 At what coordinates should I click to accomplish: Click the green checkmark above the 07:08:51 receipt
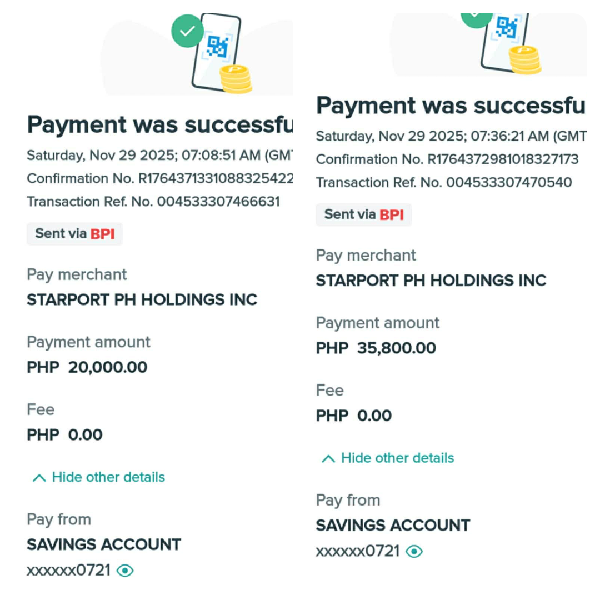[x=187, y=31]
